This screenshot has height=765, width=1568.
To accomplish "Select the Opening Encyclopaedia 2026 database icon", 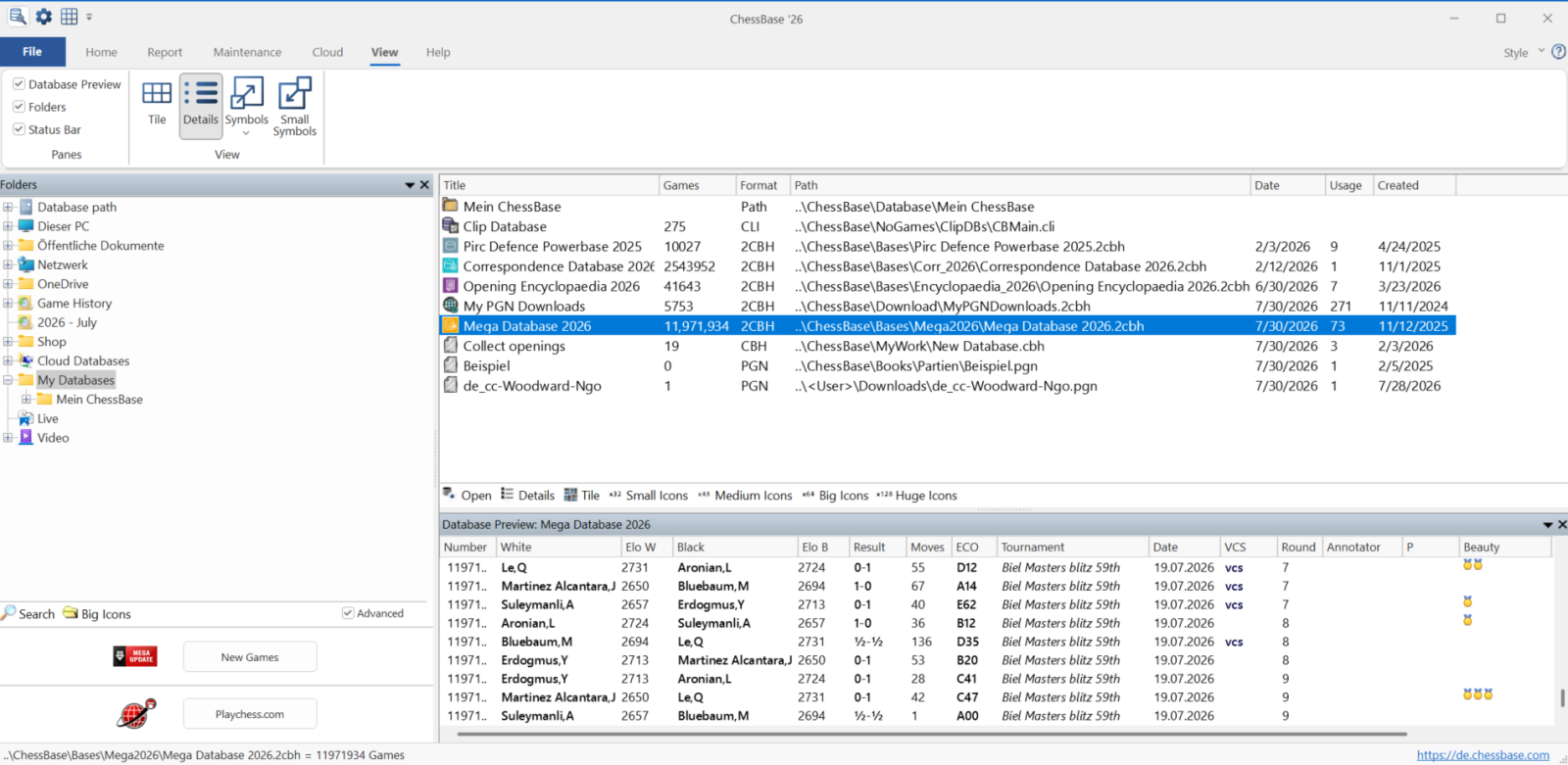I will 450,286.
